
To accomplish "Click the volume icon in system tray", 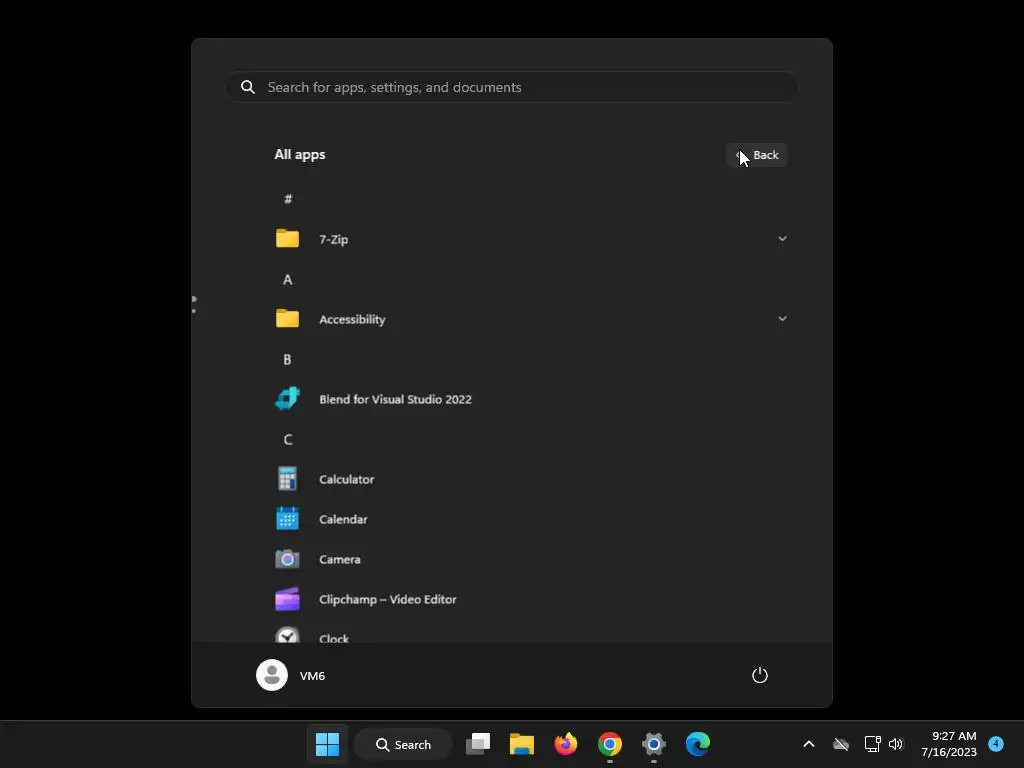I will click(895, 744).
